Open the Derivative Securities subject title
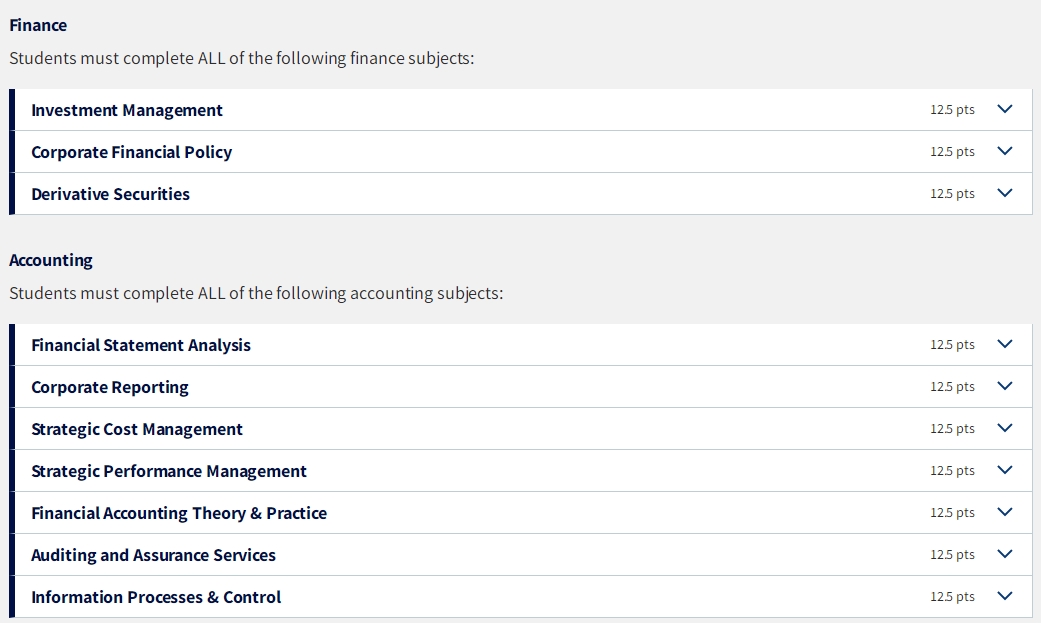1041x623 pixels. coord(110,194)
